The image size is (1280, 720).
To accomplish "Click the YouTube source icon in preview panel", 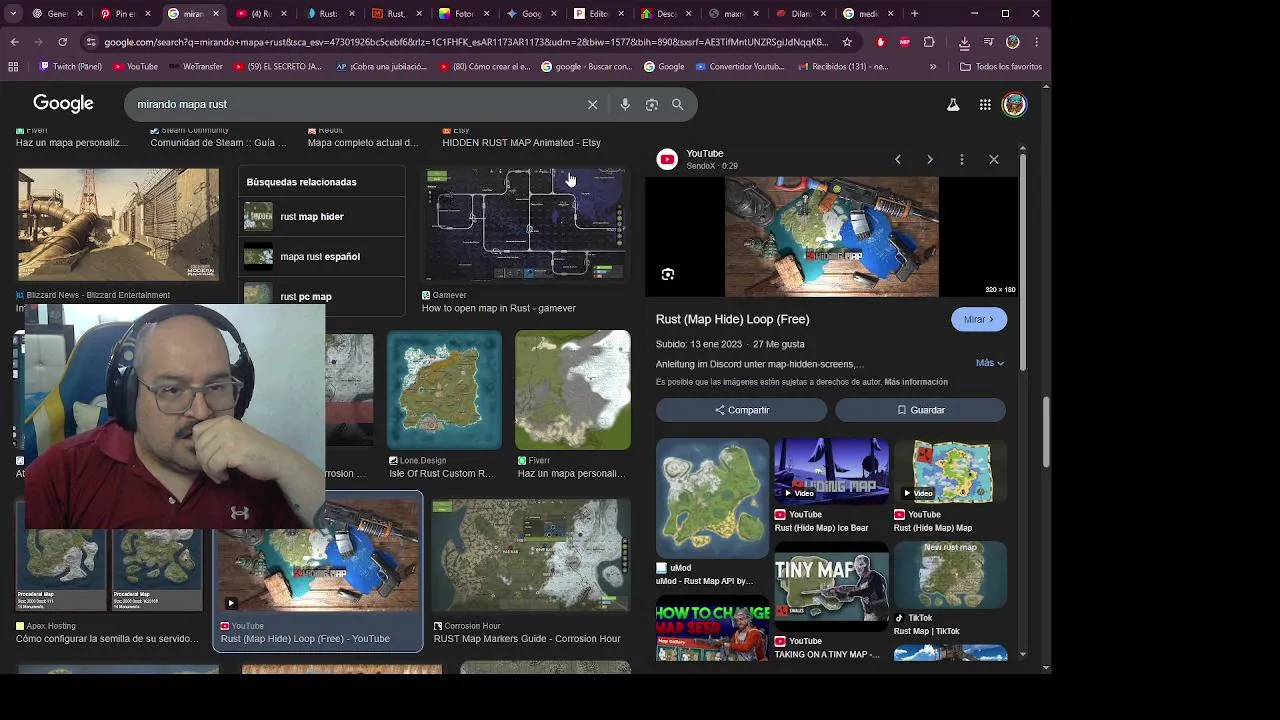I will [x=667, y=159].
